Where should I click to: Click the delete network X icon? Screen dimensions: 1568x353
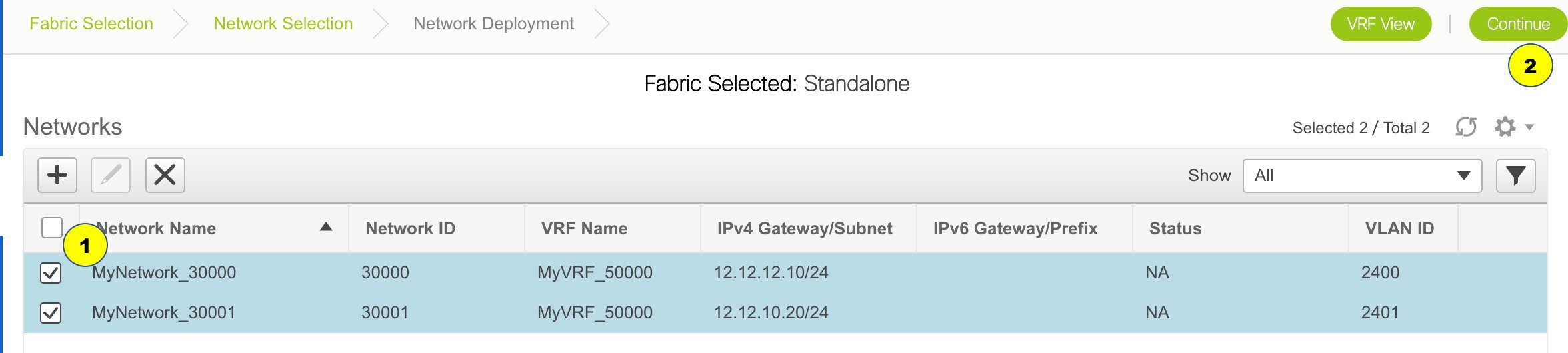tap(165, 175)
